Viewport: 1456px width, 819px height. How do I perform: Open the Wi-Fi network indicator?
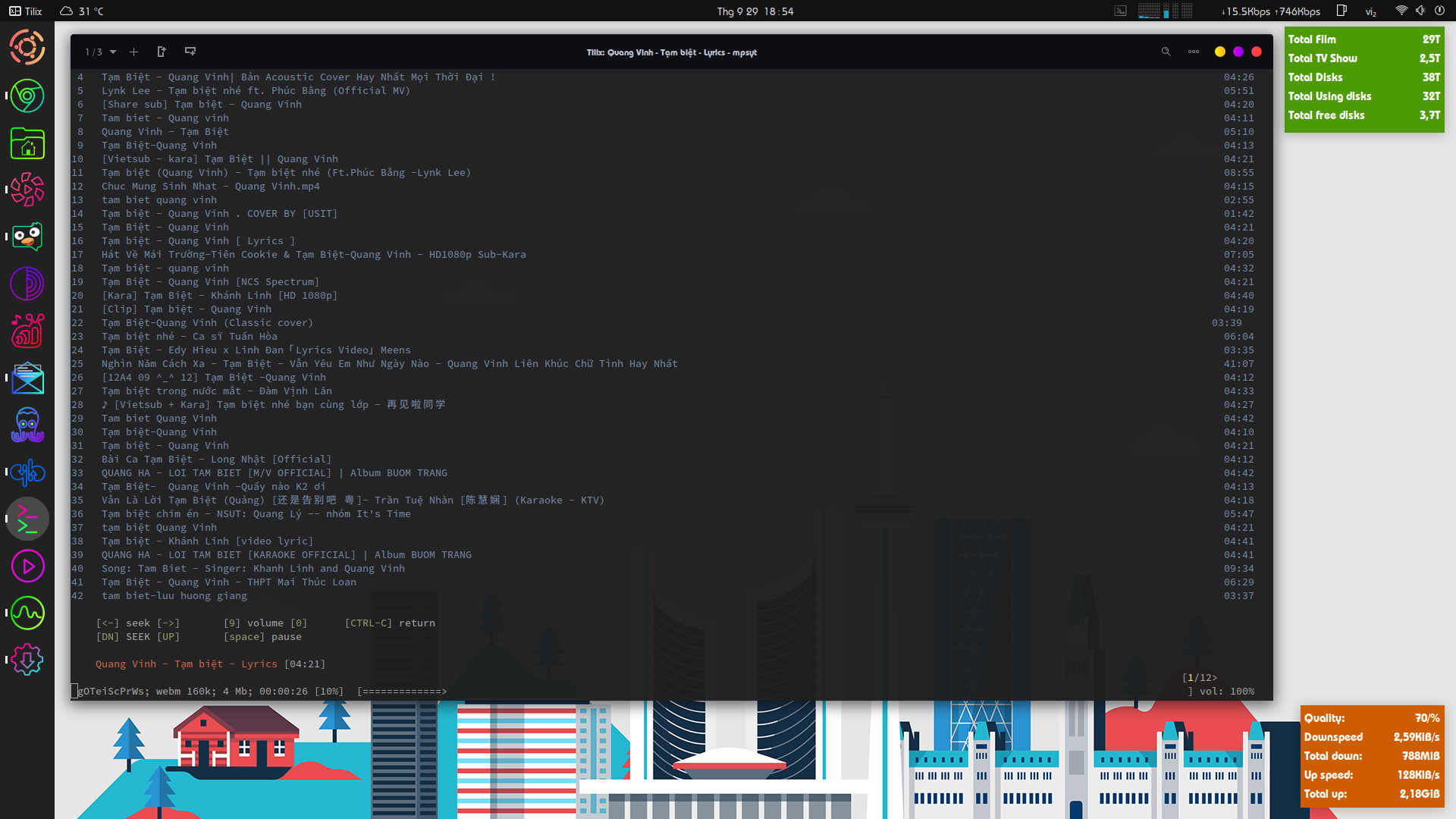1401,11
